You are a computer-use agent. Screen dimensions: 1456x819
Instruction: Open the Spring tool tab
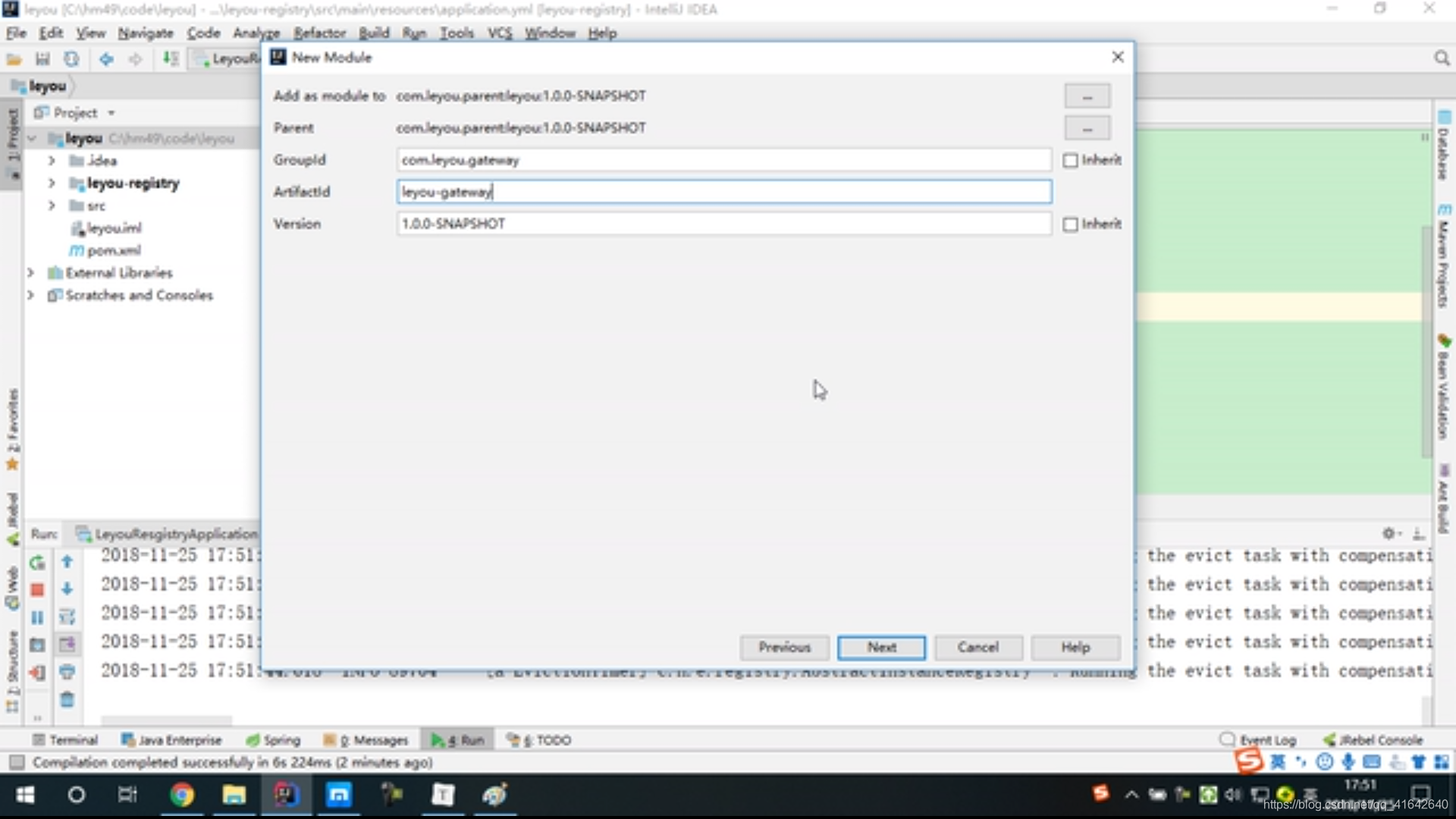point(273,740)
